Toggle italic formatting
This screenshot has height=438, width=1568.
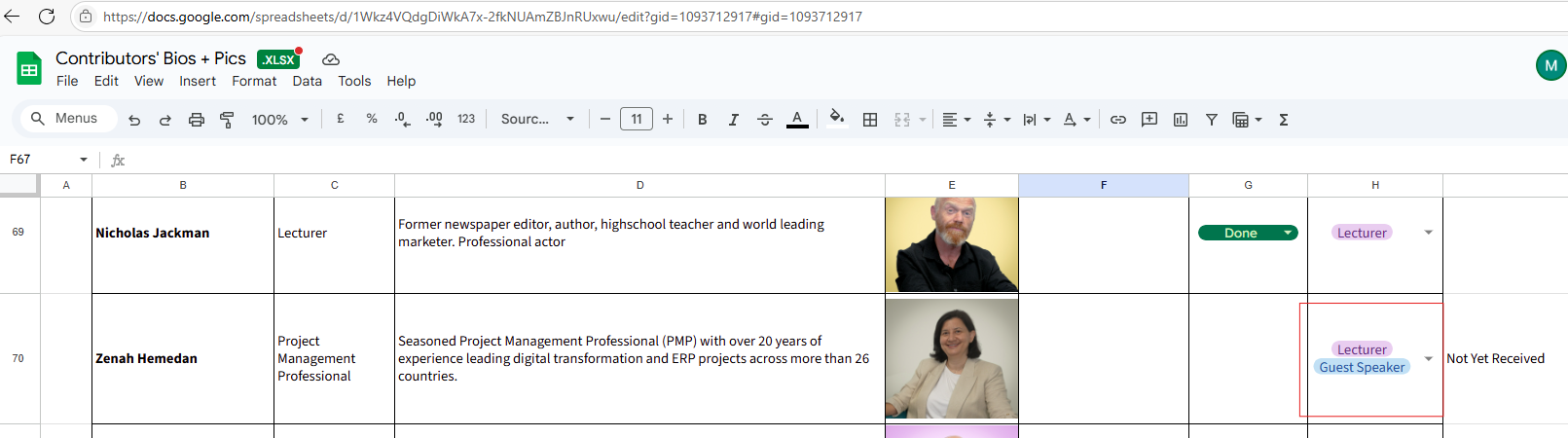click(733, 120)
